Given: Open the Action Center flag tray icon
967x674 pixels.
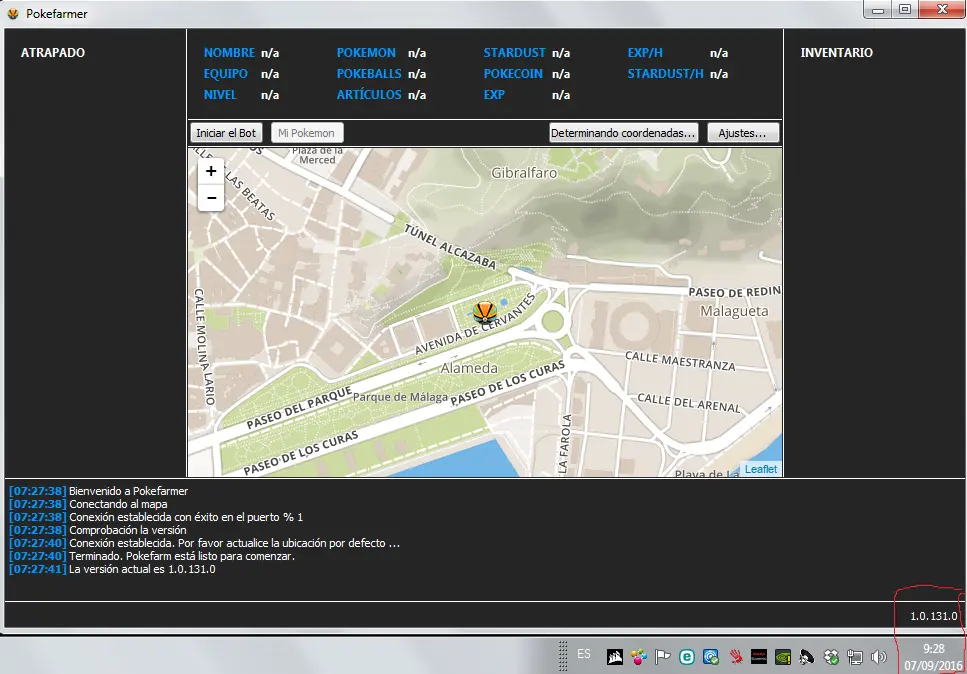Looking at the screenshot, I should 663,657.
